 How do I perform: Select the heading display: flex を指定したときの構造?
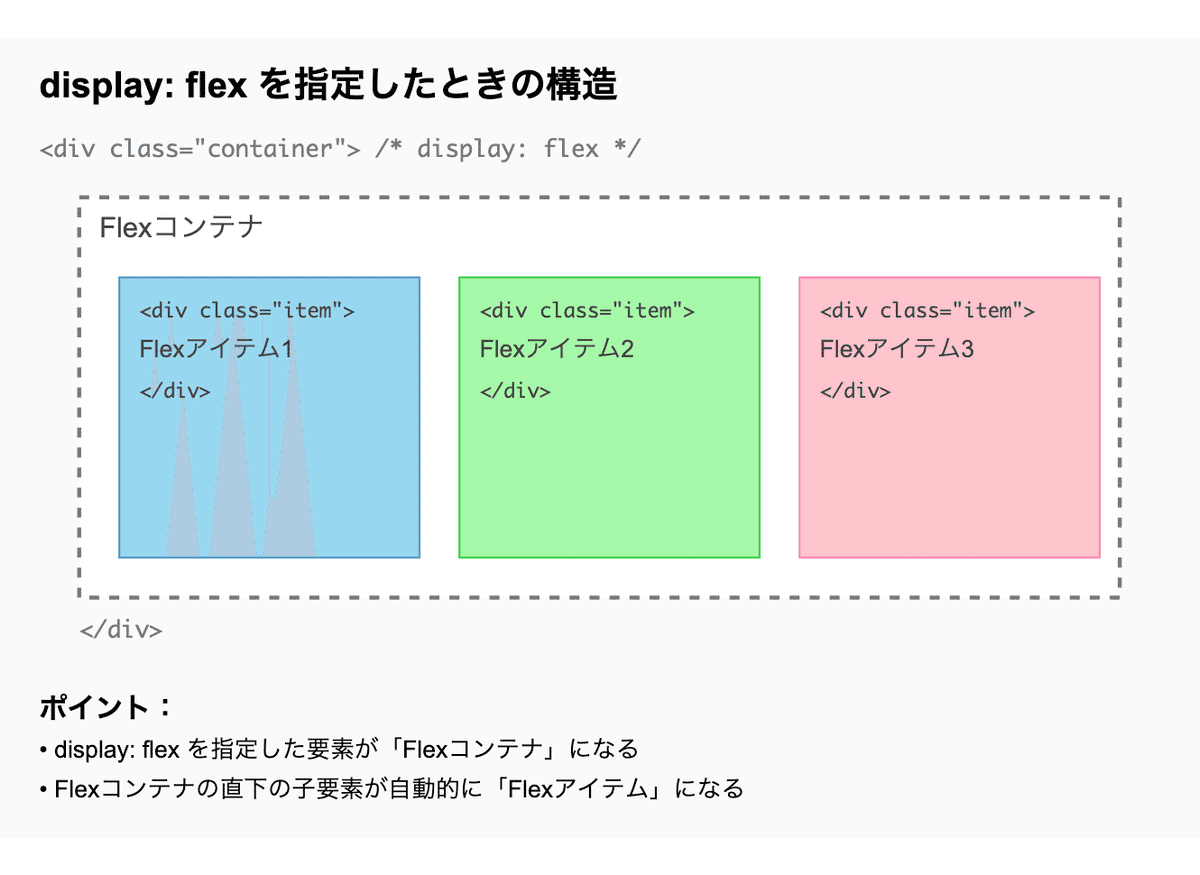pos(328,86)
